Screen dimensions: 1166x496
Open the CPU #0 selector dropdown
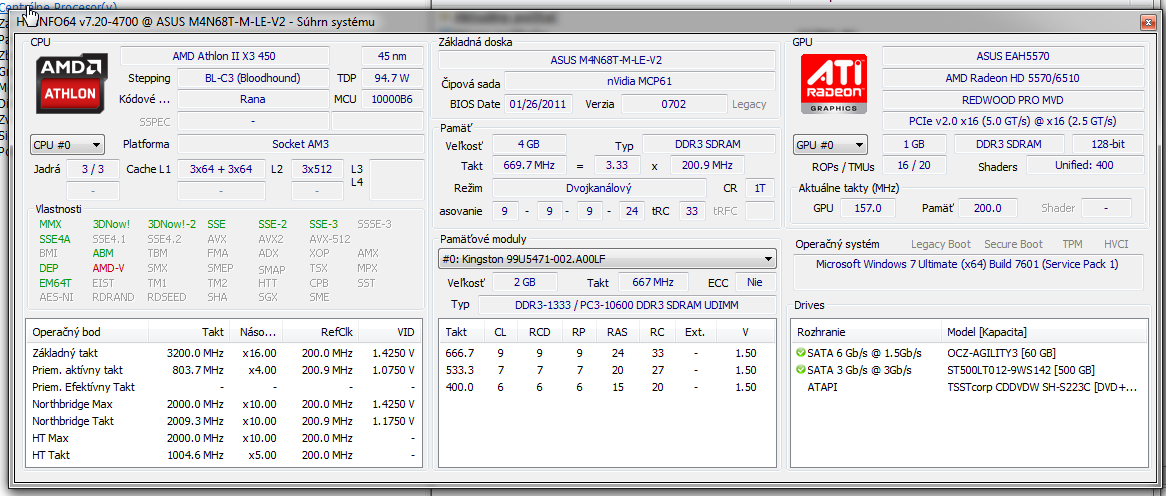point(68,145)
